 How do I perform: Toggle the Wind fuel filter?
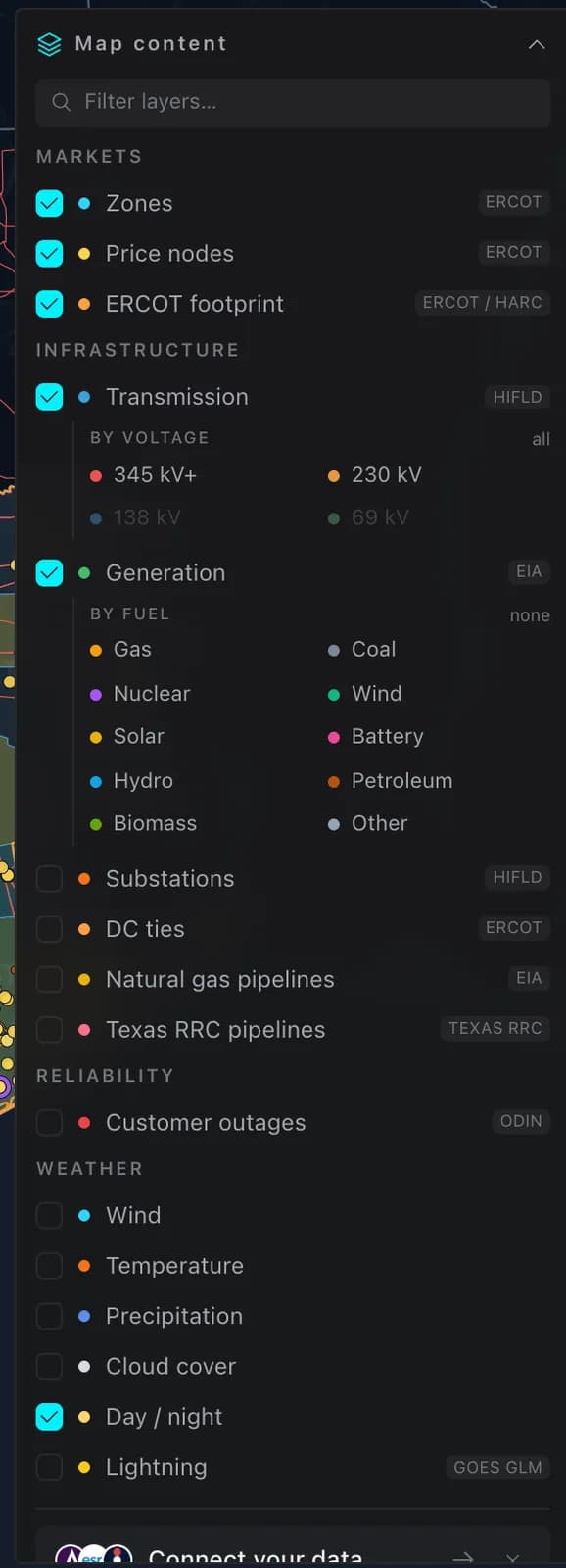[x=364, y=694]
